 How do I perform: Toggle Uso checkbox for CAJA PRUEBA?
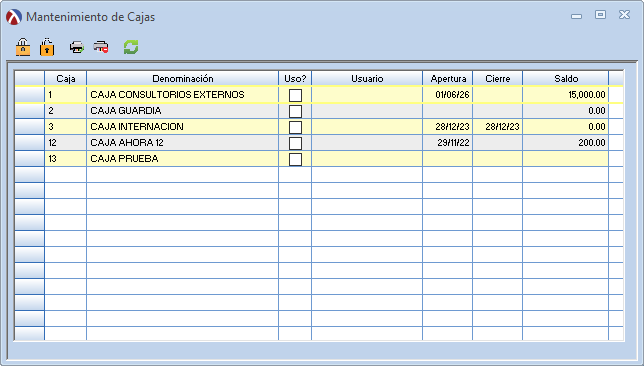[x=295, y=159]
